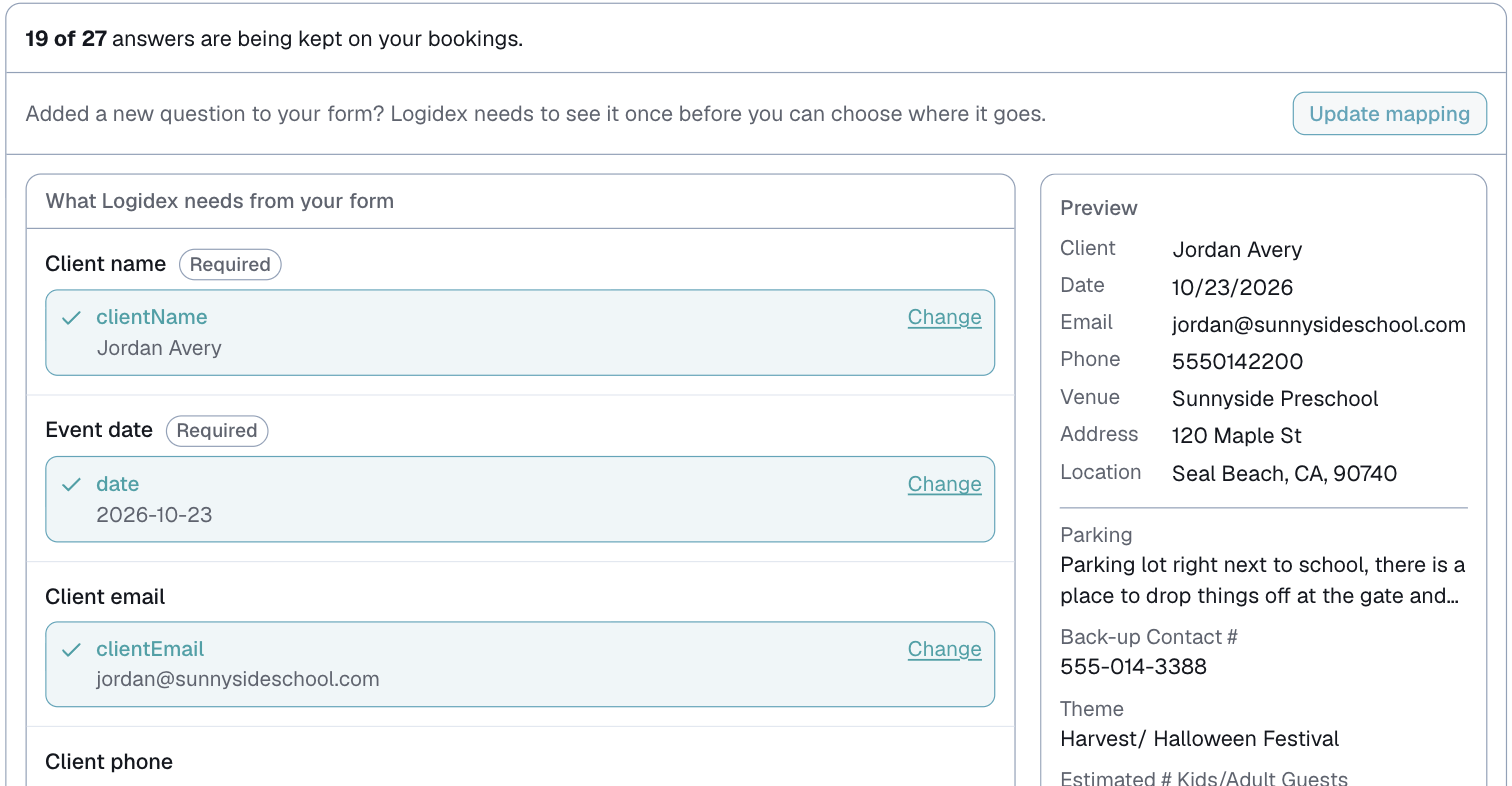Click the Estimated # Kids/Adult Guests label

(x=1204, y=779)
